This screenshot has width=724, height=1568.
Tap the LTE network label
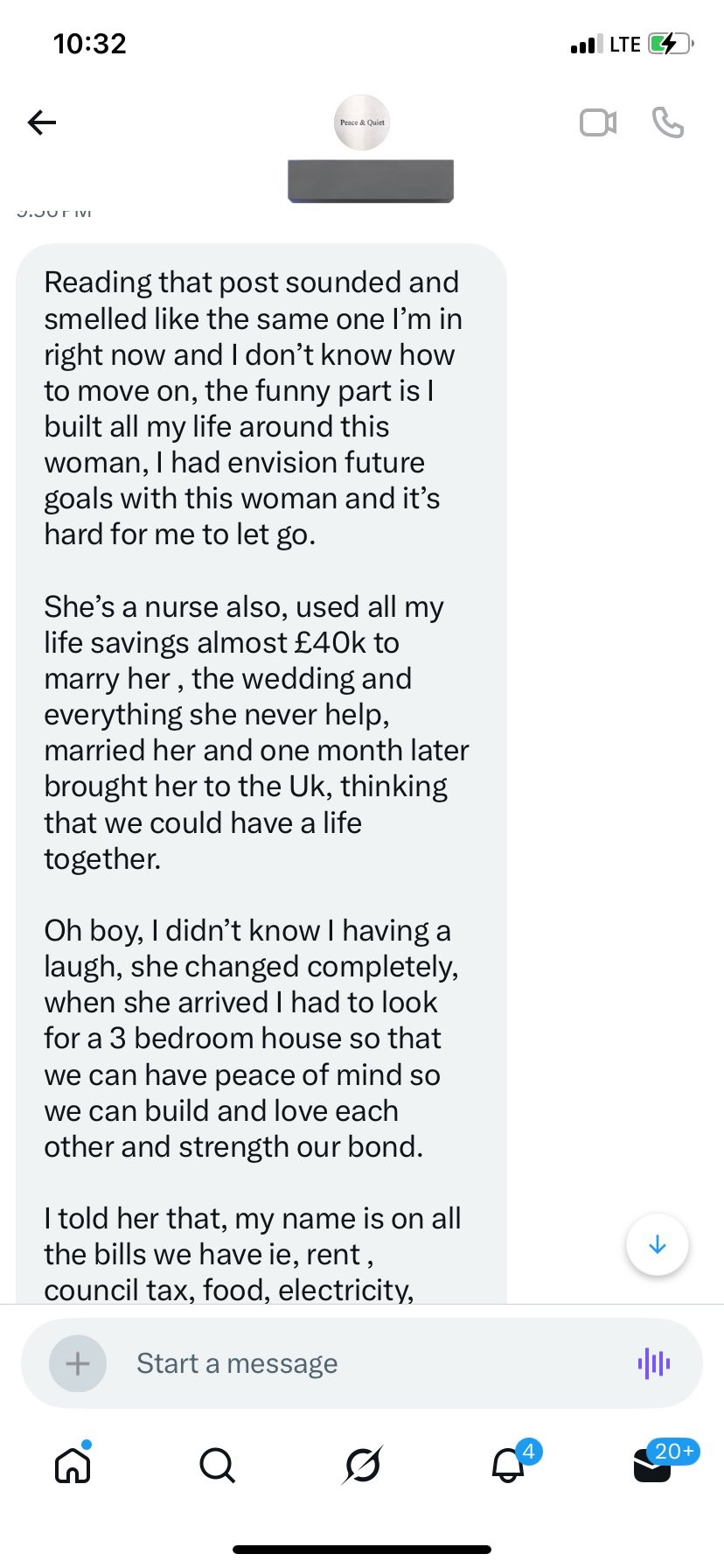[x=625, y=44]
